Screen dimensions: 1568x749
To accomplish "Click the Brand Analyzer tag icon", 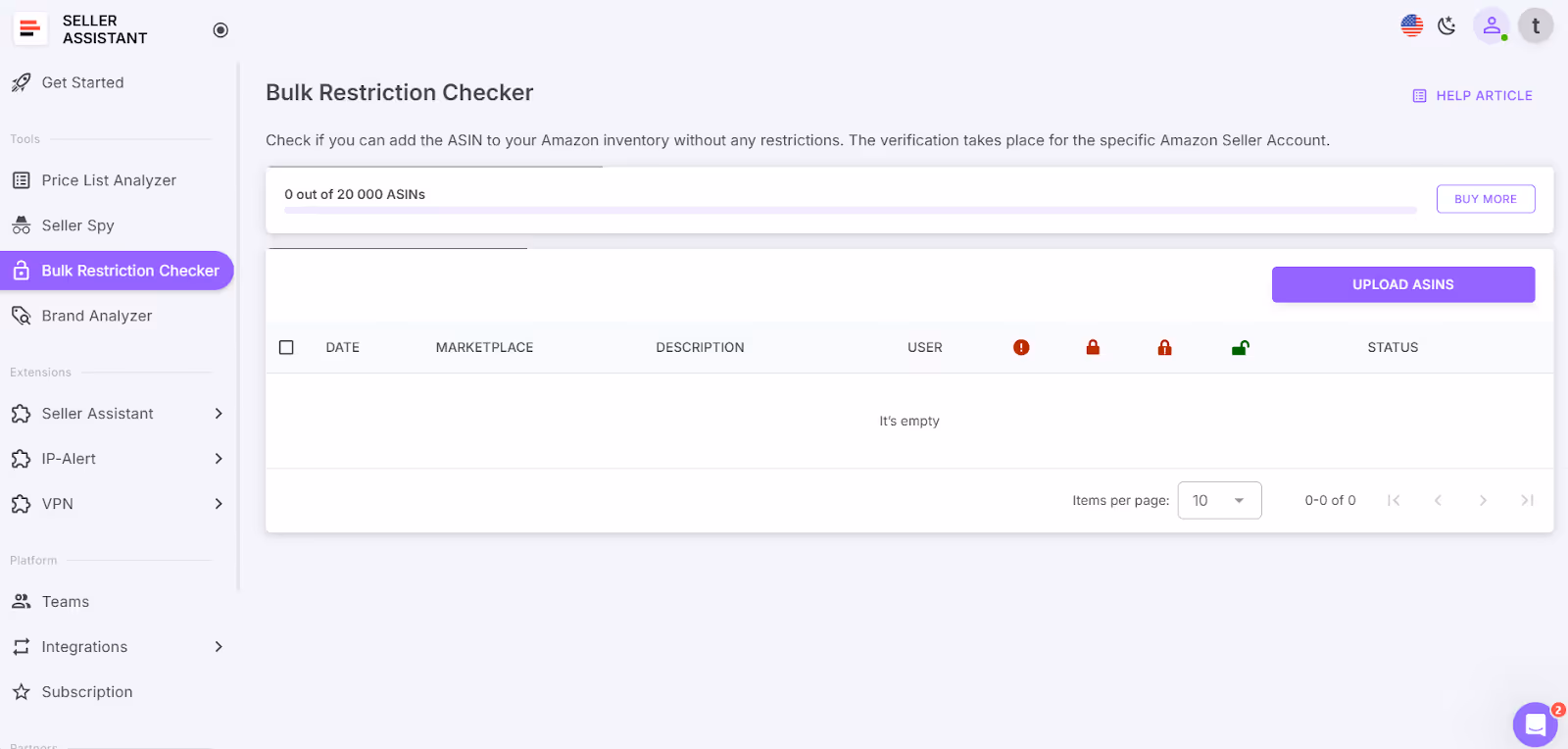I will pos(22,316).
